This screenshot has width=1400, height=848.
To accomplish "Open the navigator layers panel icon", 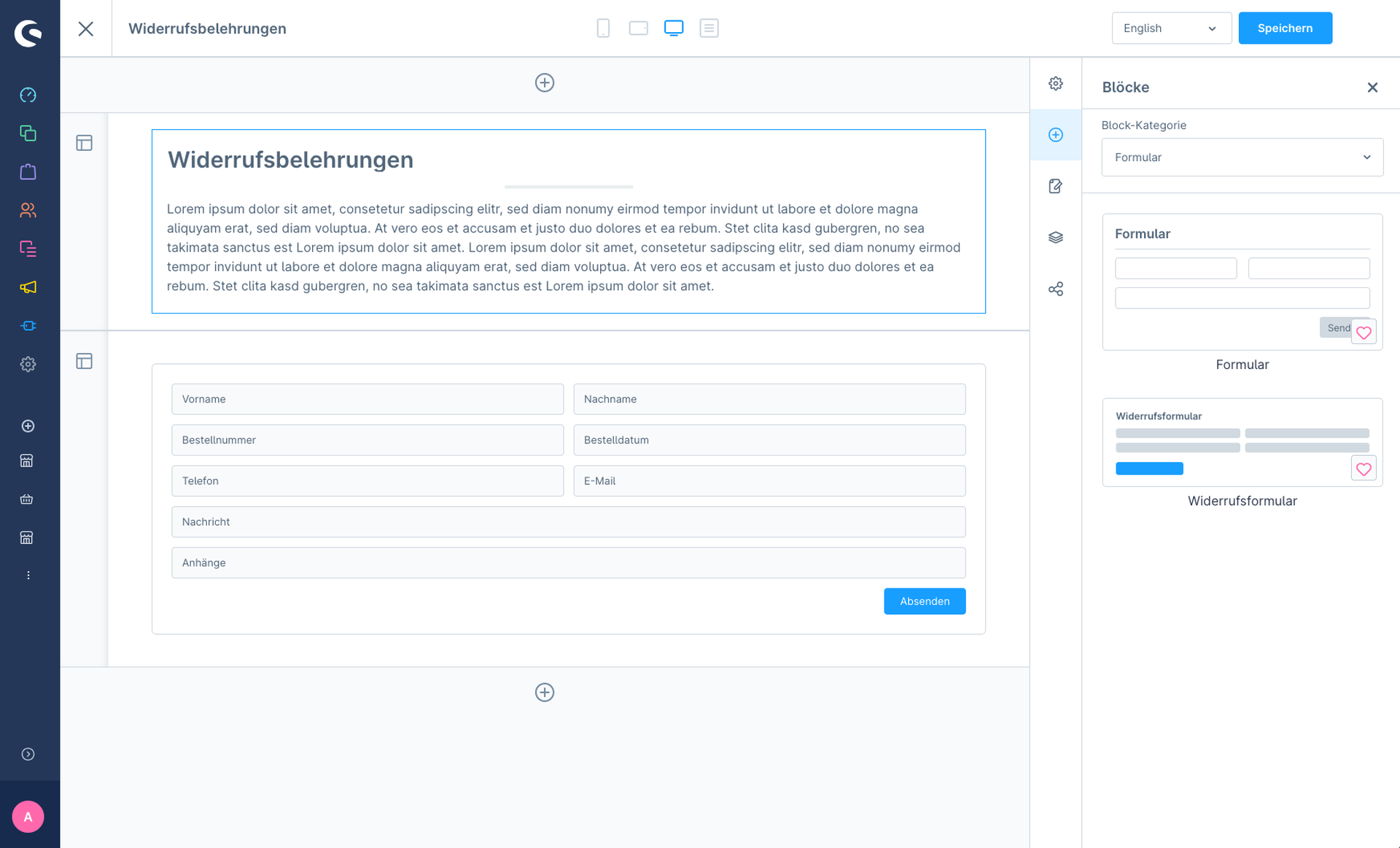I will click(x=1055, y=238).
